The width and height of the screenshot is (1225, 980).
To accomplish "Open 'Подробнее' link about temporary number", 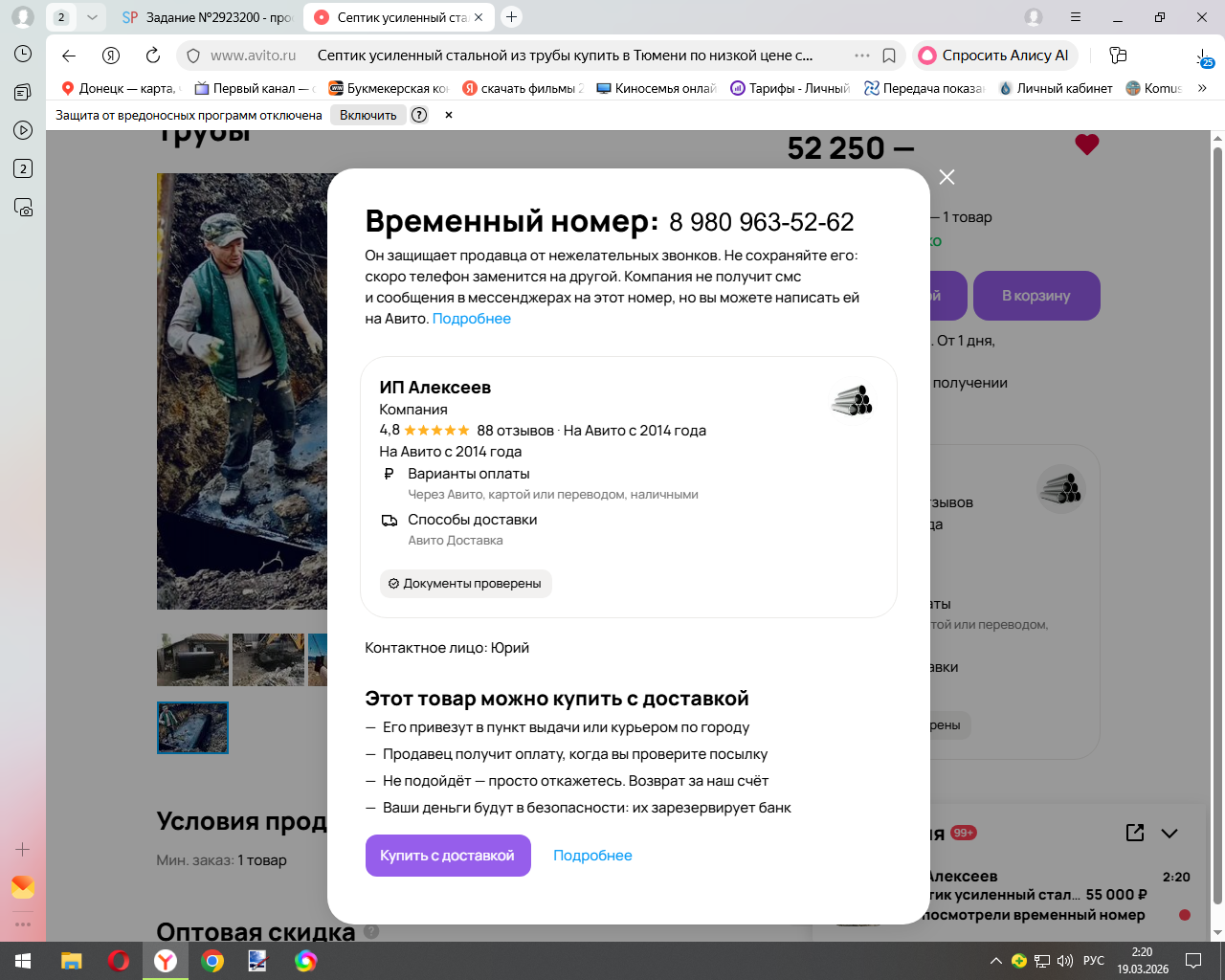I will tap(472, 319).
